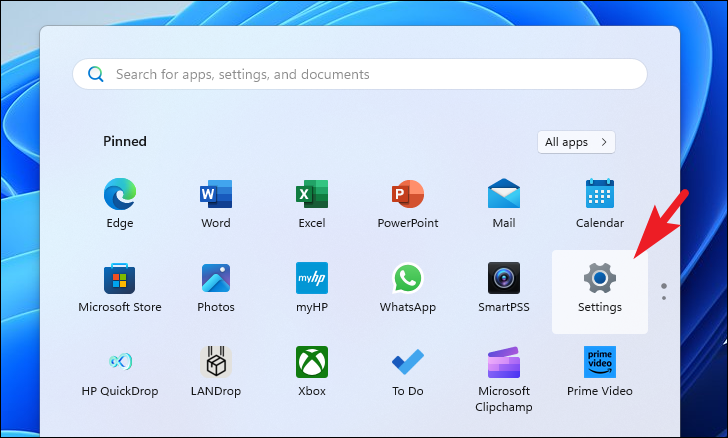Open the myHP app

click(312, 288)
